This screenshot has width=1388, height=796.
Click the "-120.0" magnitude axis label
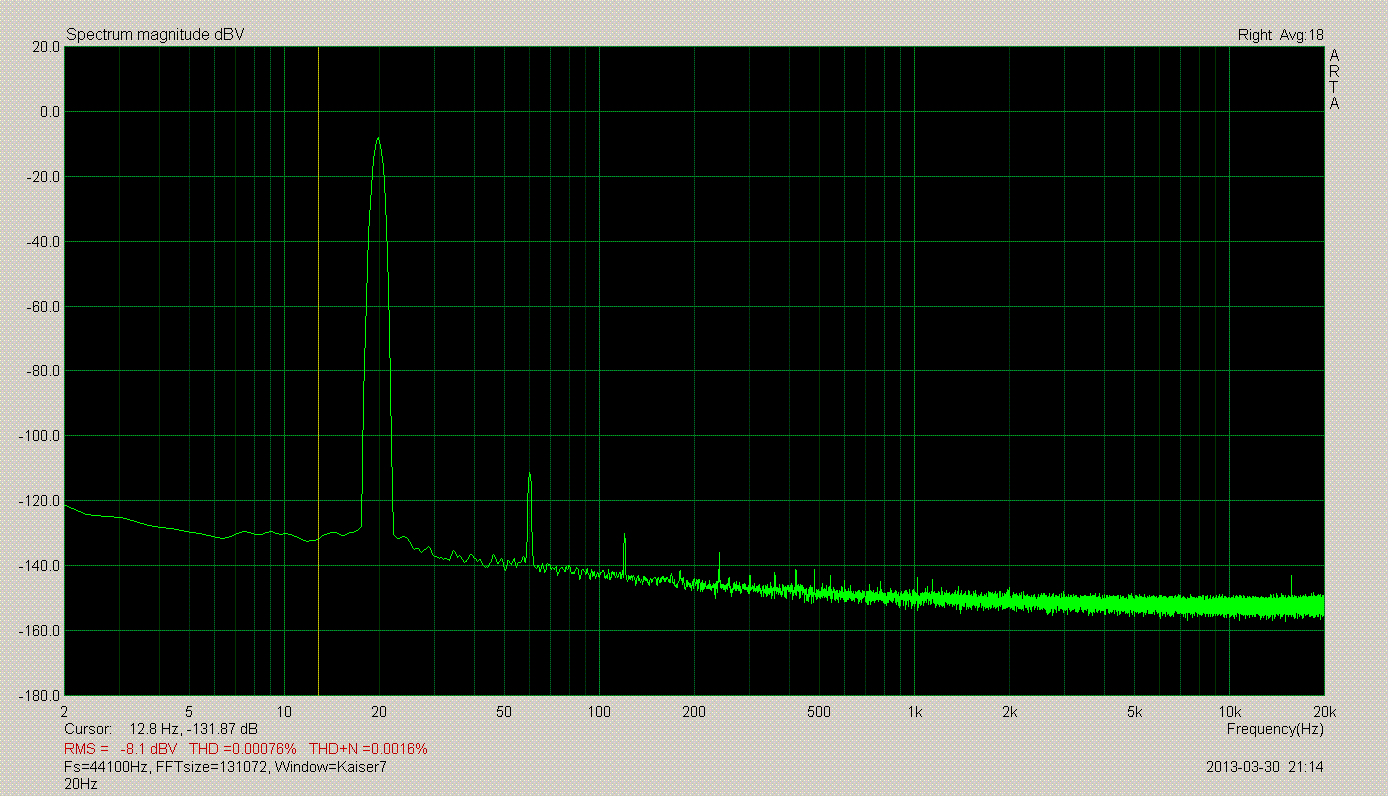click(x=40, y=501)
